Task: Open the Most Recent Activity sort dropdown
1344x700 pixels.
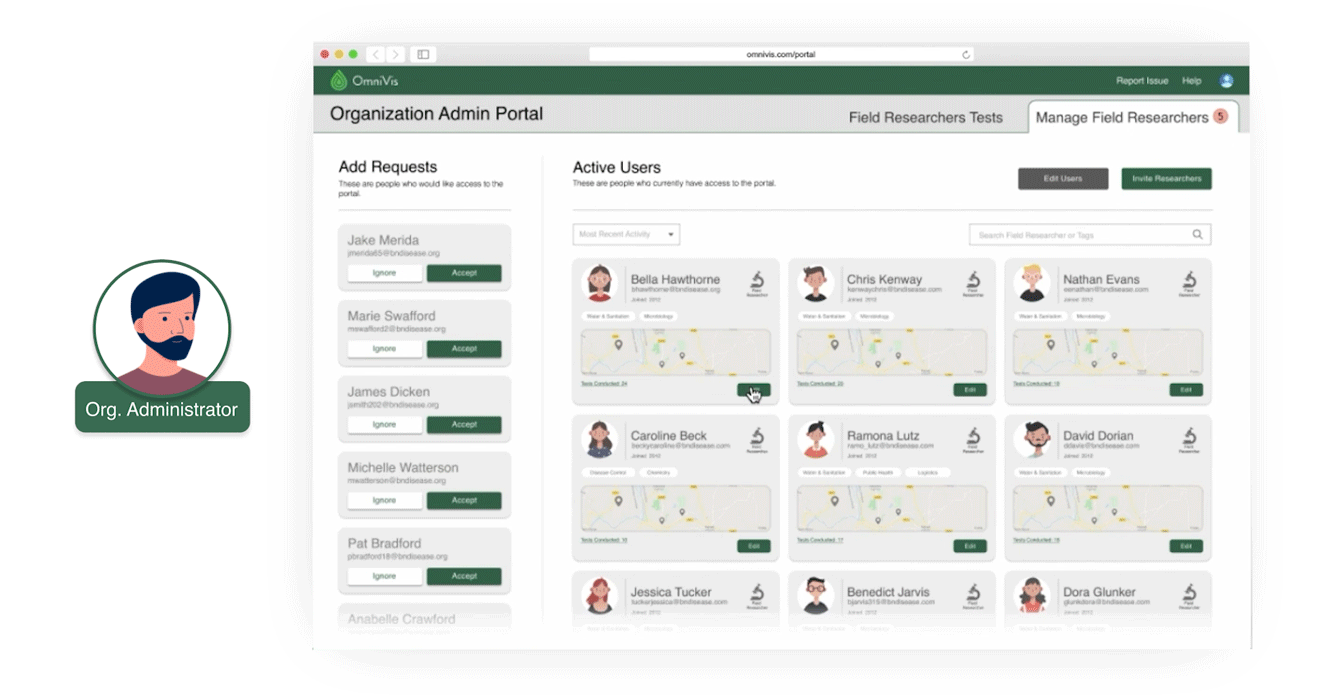Action: click(x=626, y=234)
